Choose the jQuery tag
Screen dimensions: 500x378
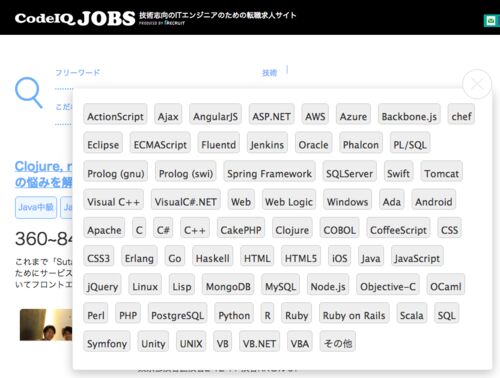(x=102, y=284)
